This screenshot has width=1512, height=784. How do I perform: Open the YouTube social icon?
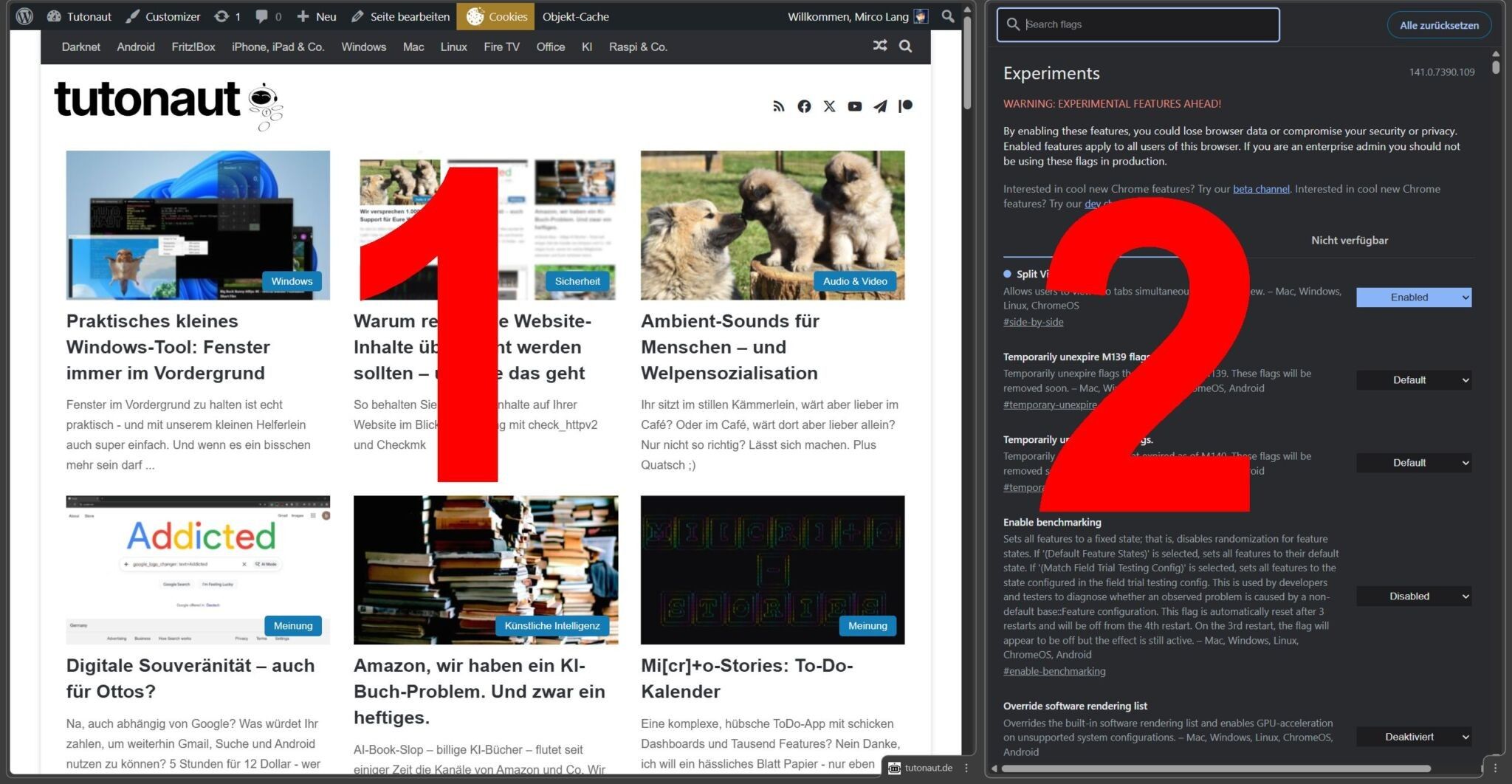854,106
